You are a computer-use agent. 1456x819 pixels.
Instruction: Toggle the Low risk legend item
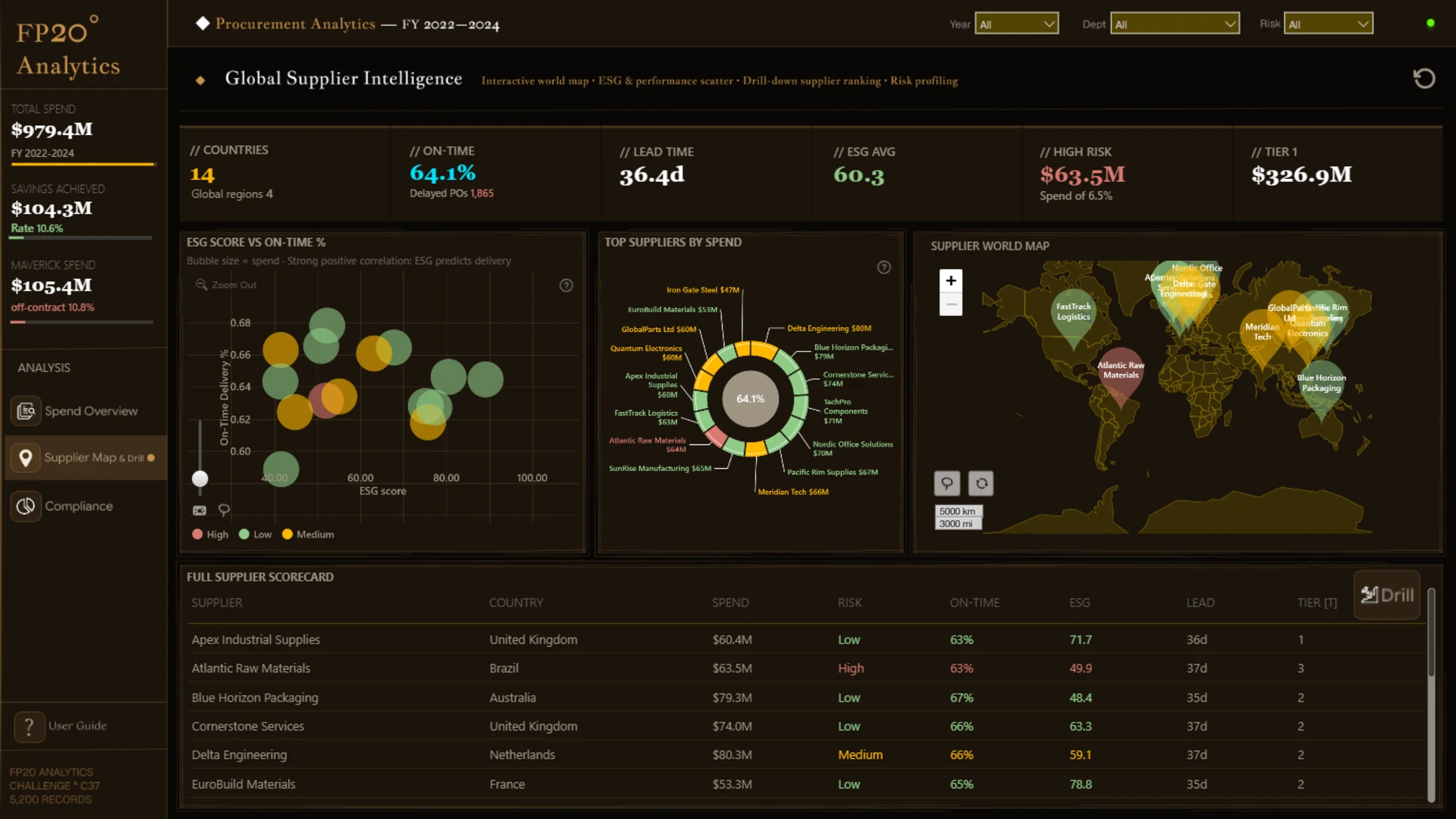tap(255, 535)
